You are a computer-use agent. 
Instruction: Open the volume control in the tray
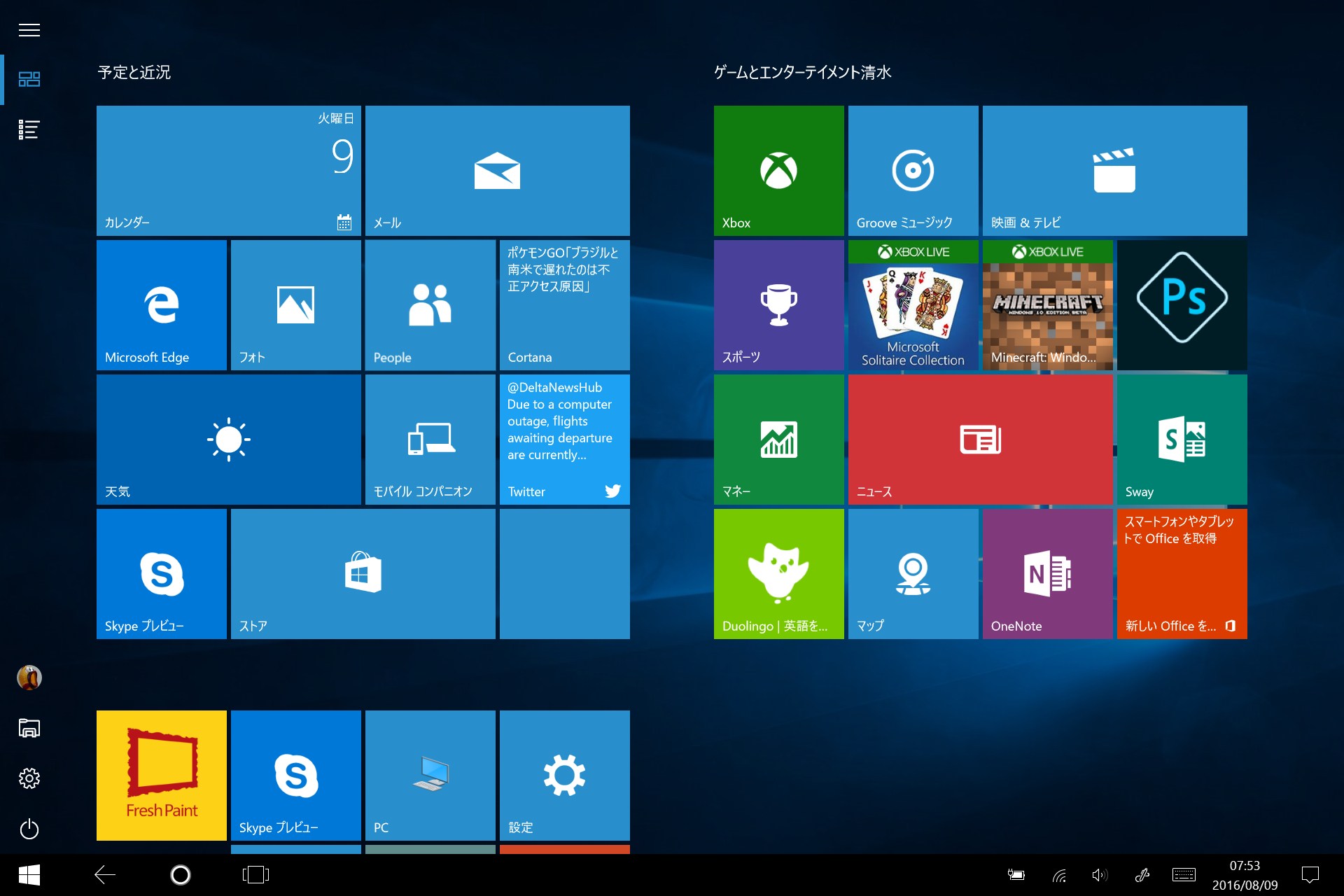[1099, 875]
